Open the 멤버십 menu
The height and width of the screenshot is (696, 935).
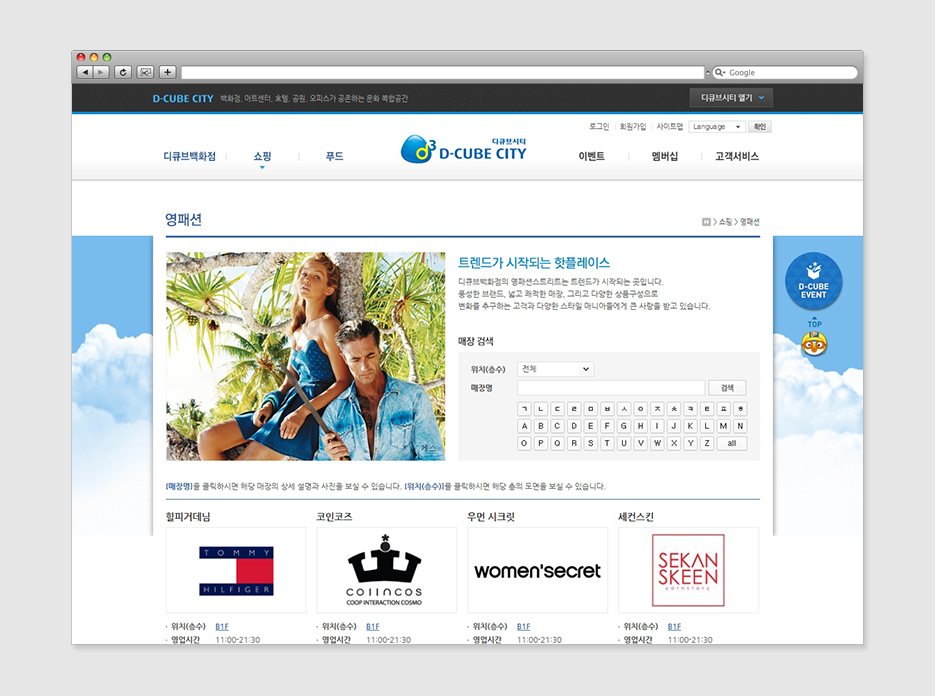tap(664, 156)
